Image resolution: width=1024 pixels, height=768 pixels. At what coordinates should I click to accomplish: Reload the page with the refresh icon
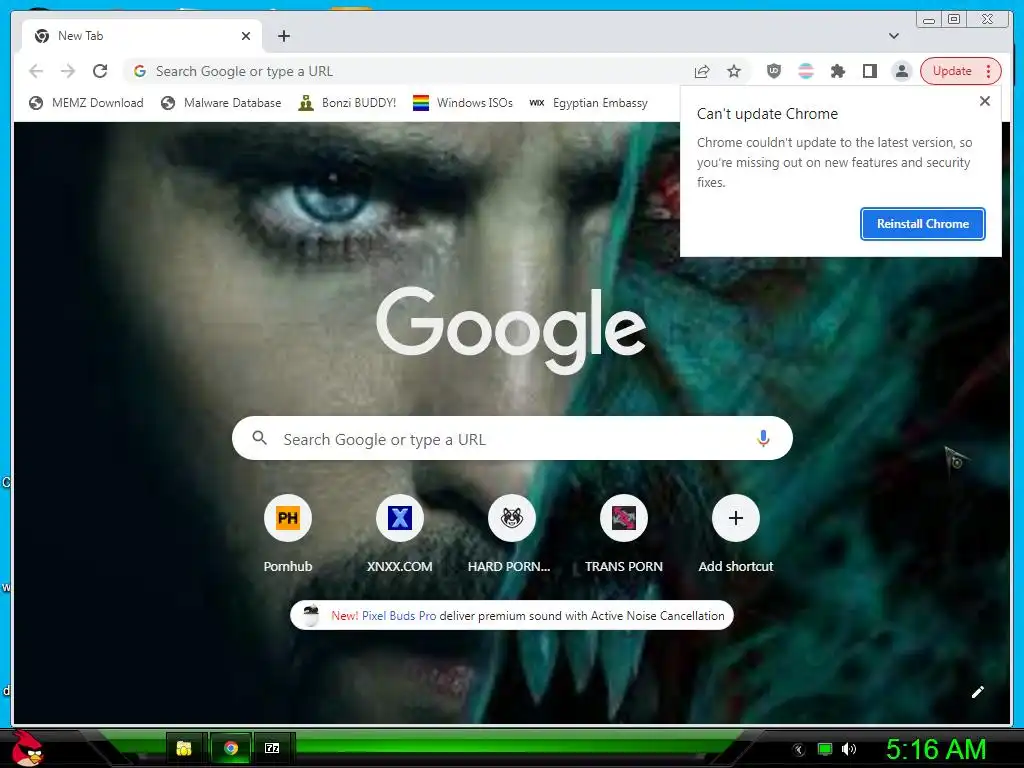point(100,71)
